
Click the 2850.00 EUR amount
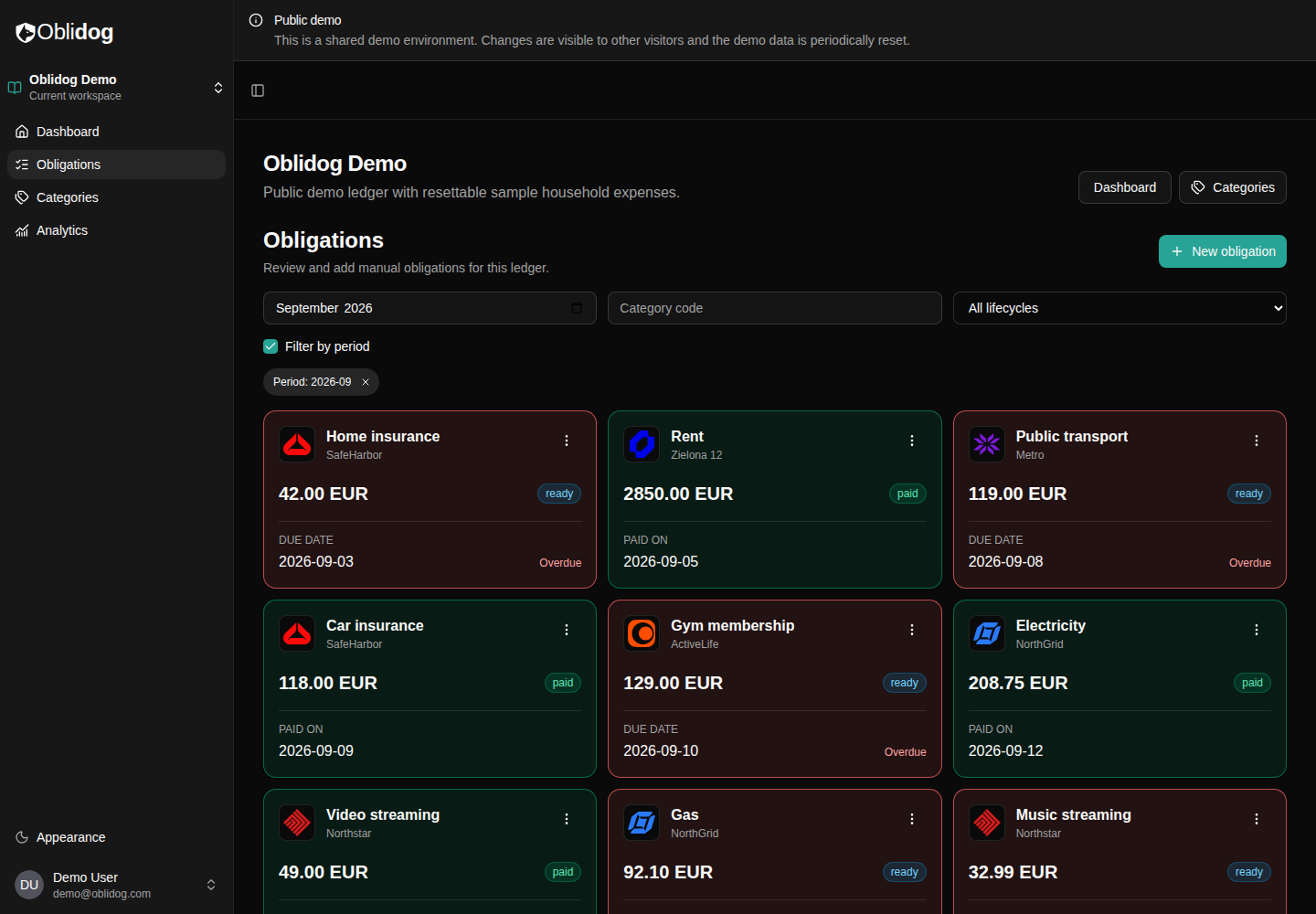pos(678,494)
